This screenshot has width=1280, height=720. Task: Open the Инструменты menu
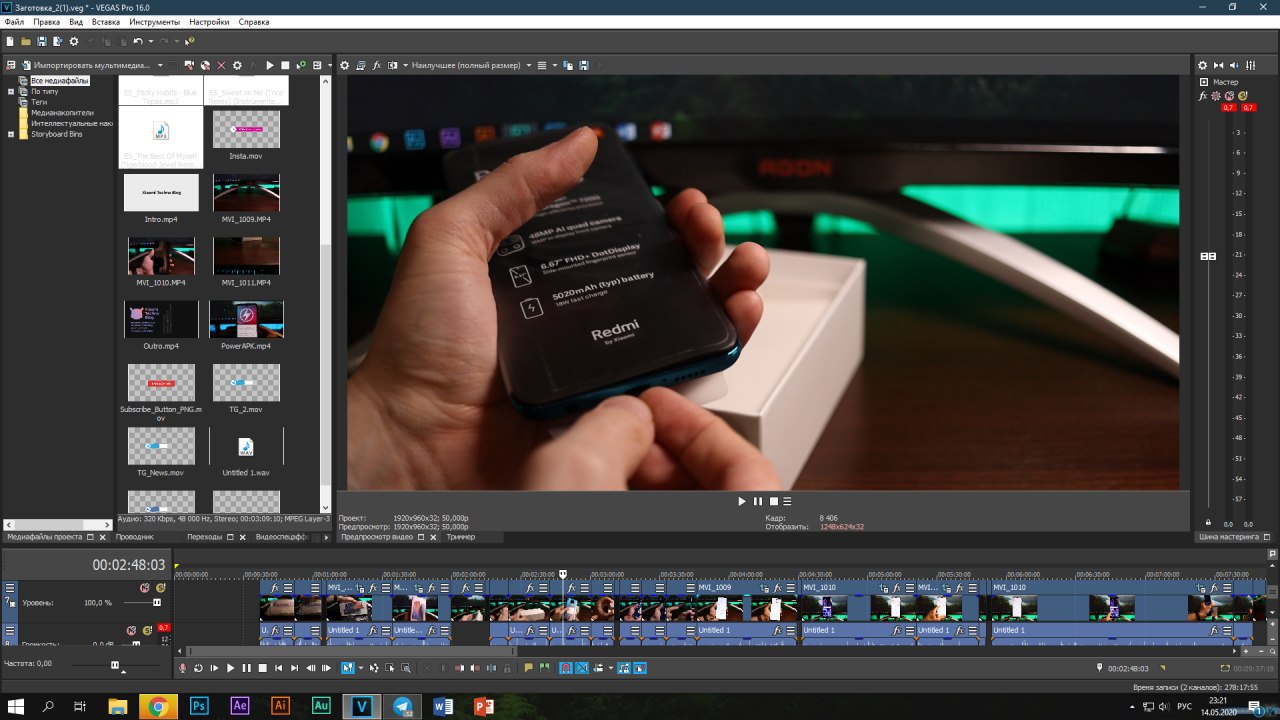[x=154, y=22]
